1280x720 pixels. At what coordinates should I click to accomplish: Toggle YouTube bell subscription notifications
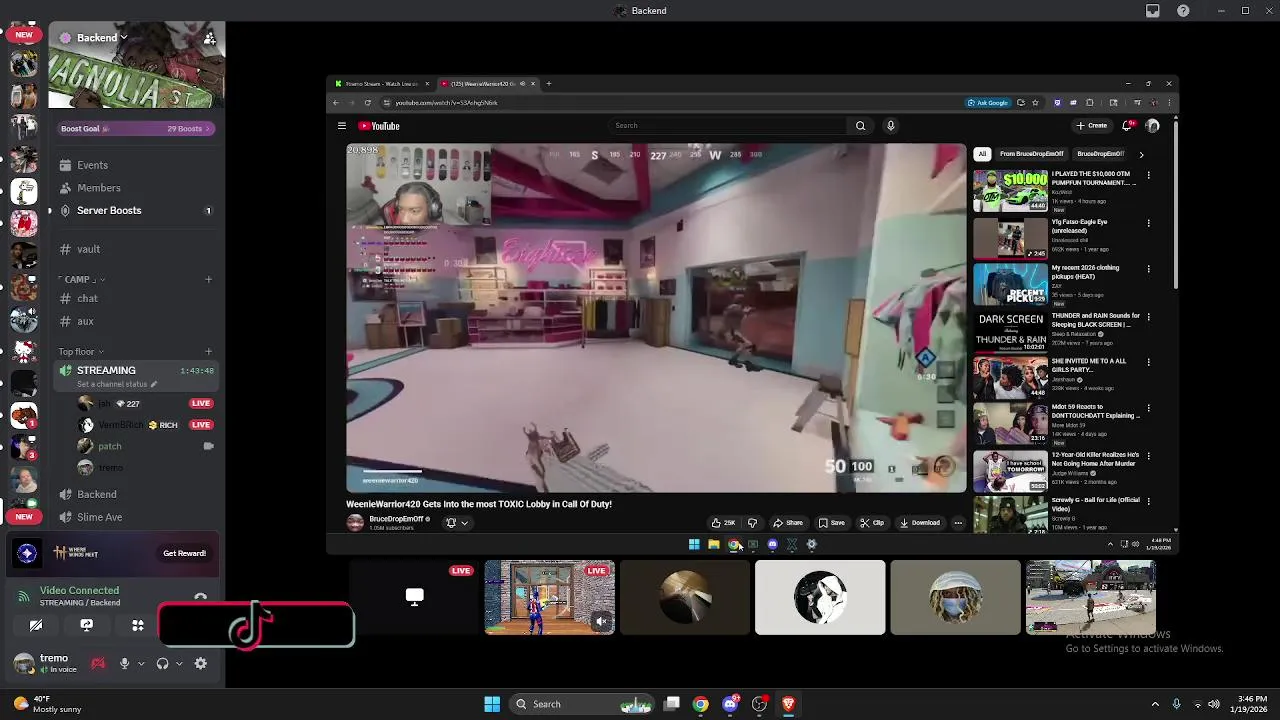pos(456,522)
